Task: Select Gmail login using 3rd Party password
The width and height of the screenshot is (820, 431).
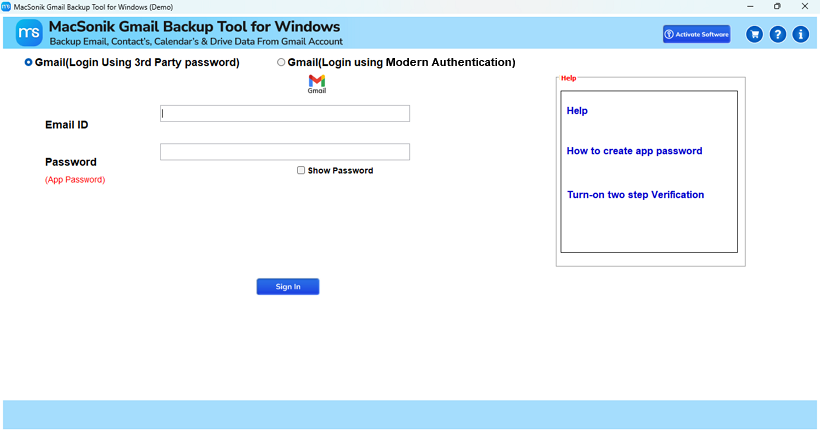Action: tap(28, 62)
